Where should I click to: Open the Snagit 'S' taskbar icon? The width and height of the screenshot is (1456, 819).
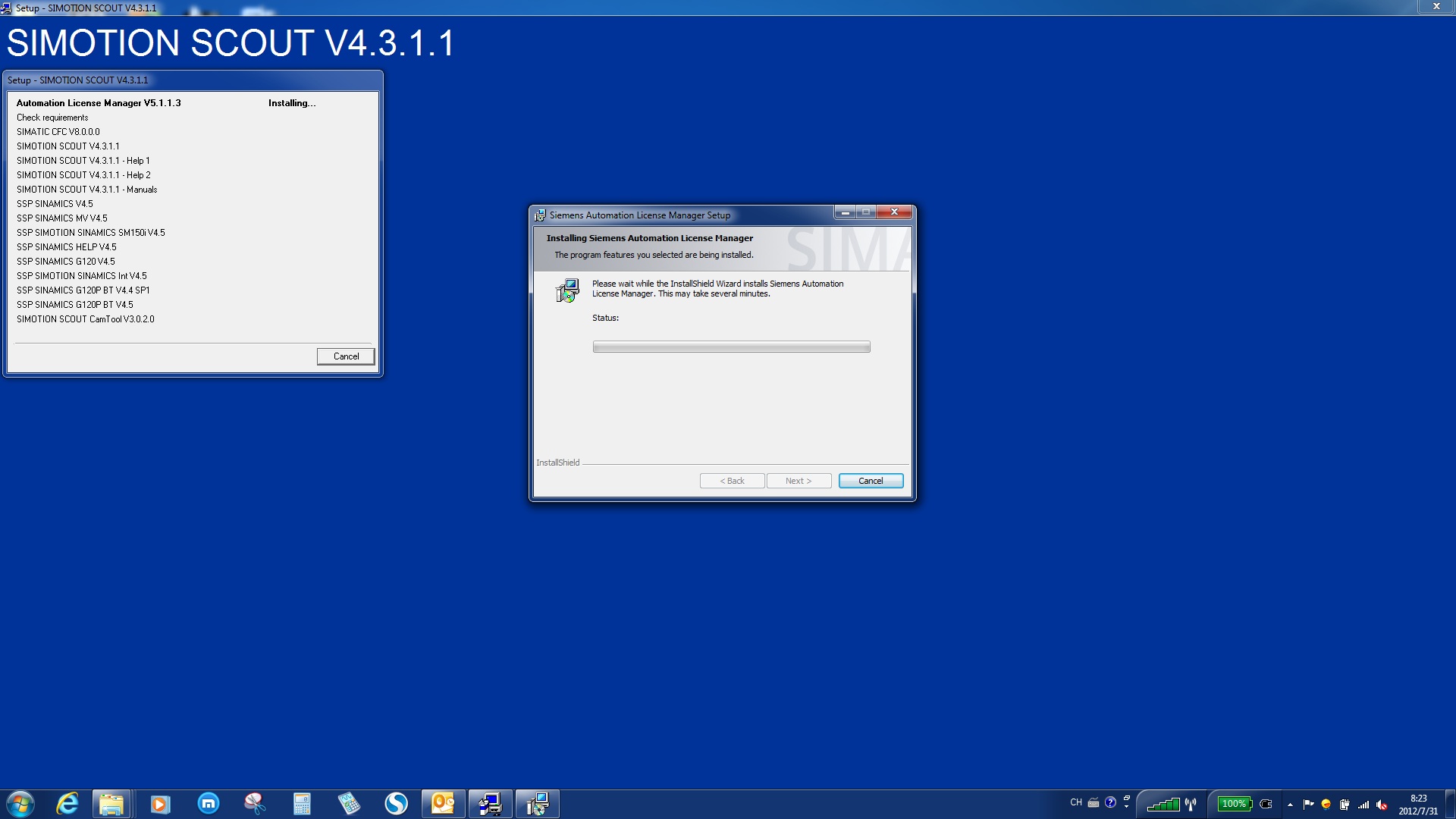(x=396, y=804)
